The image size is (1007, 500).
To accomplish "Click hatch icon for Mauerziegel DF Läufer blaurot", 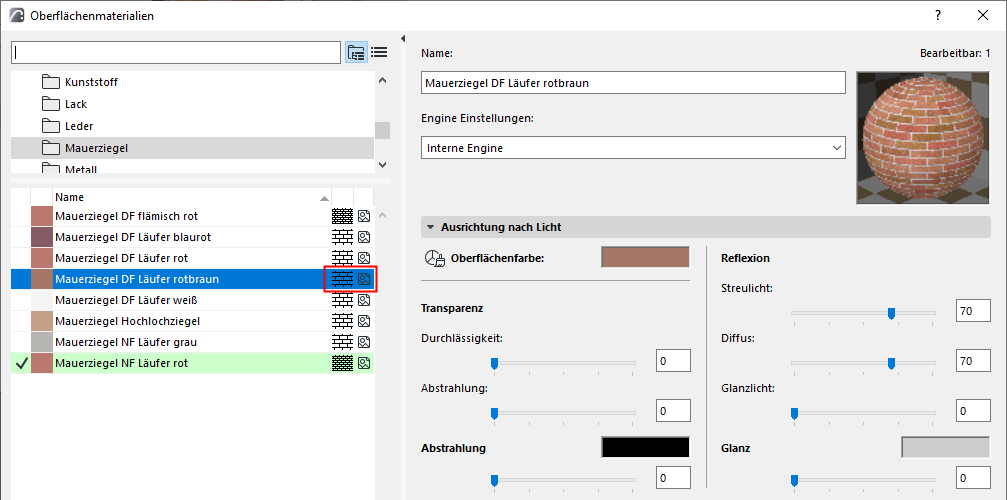I will 343,237.
